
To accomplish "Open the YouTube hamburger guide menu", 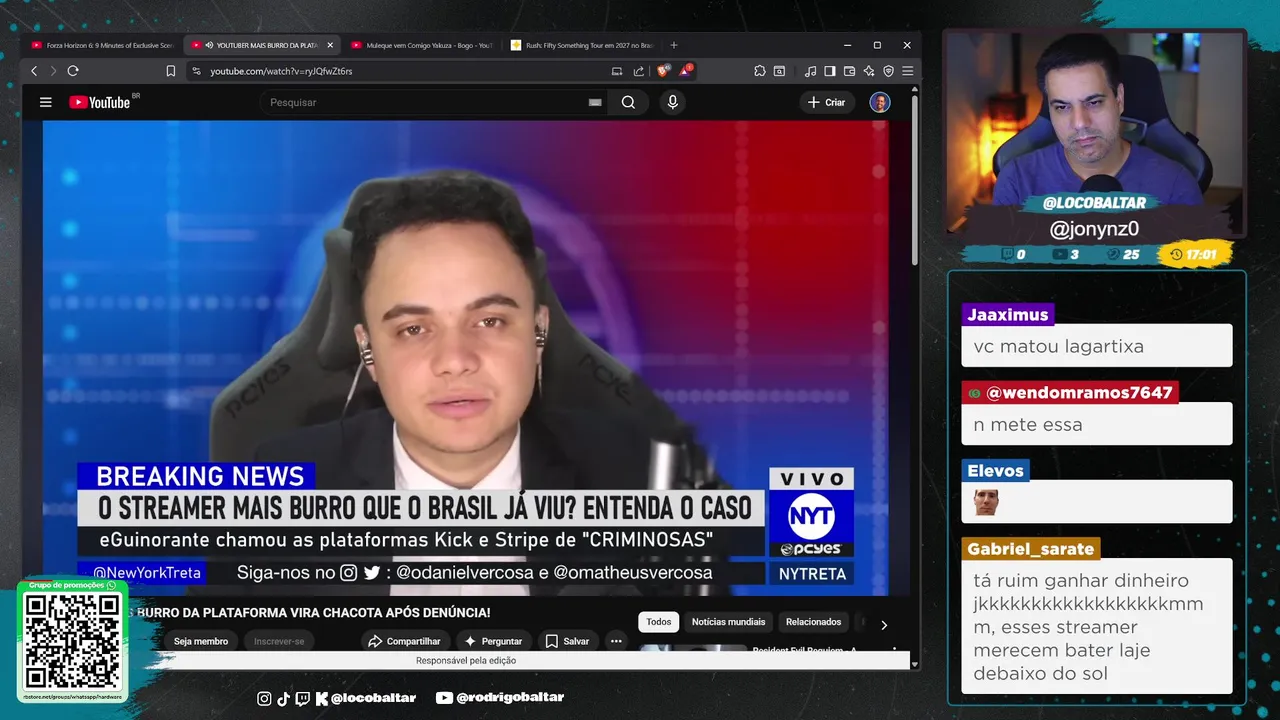I will [45, 102].
